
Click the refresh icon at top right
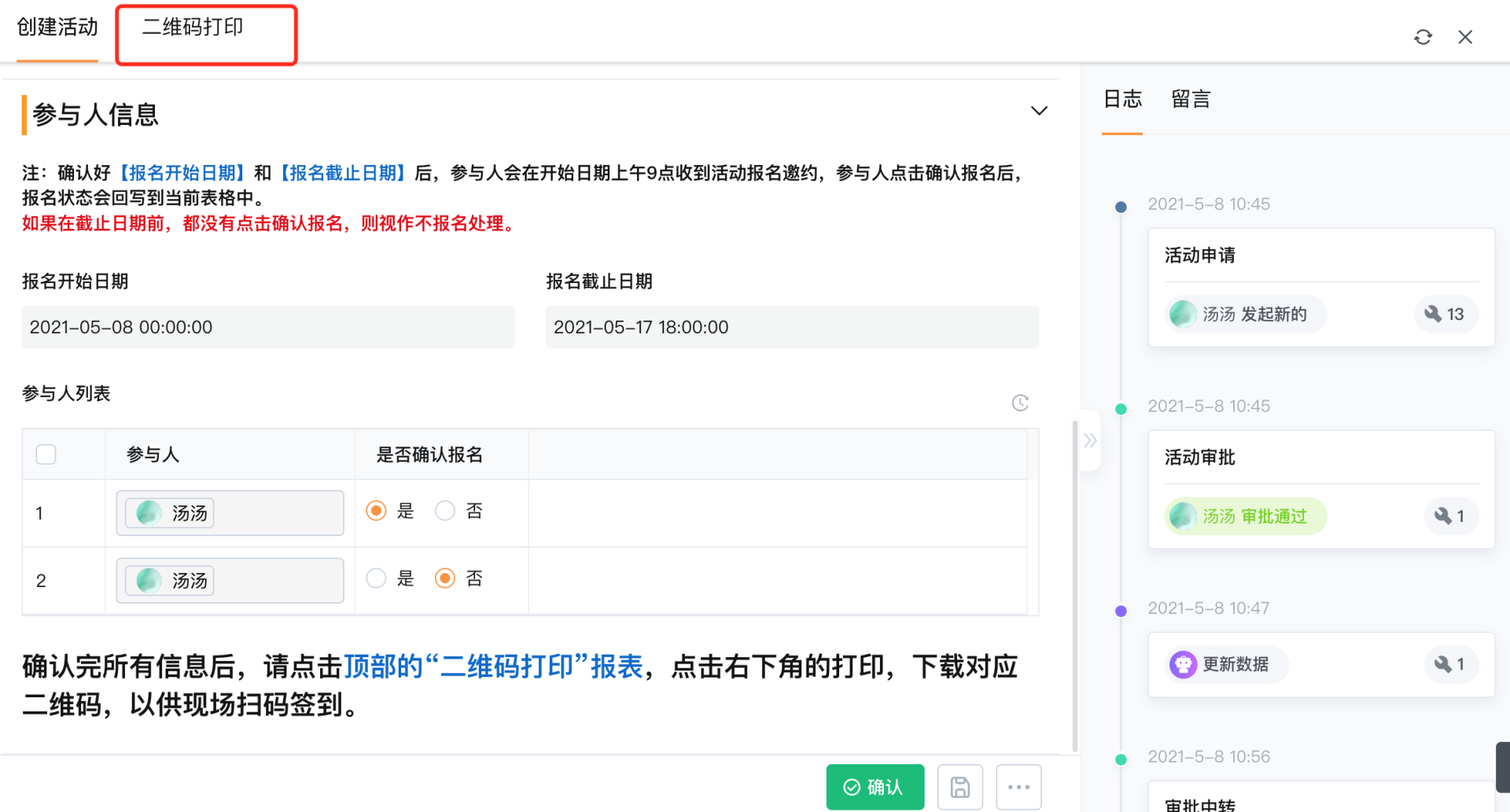pyautogui.click(x=1423, y=37)
